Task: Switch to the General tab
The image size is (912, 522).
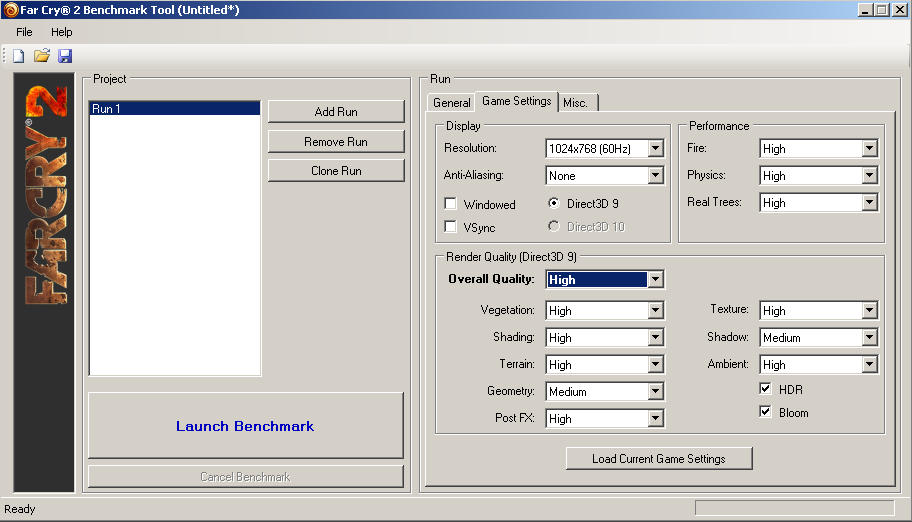Action: coord(451,102)
